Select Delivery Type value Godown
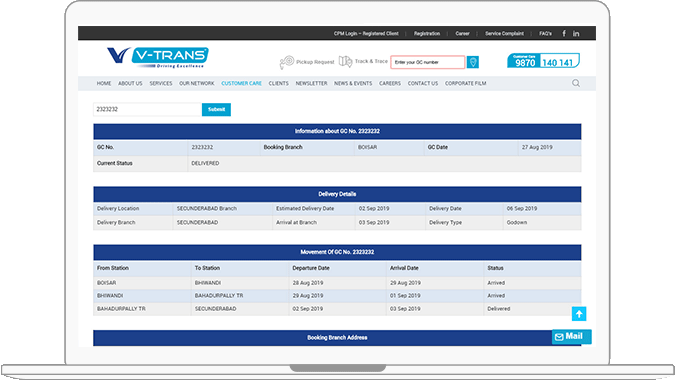This screenshot has height=380, width=675. click(517, 222)
